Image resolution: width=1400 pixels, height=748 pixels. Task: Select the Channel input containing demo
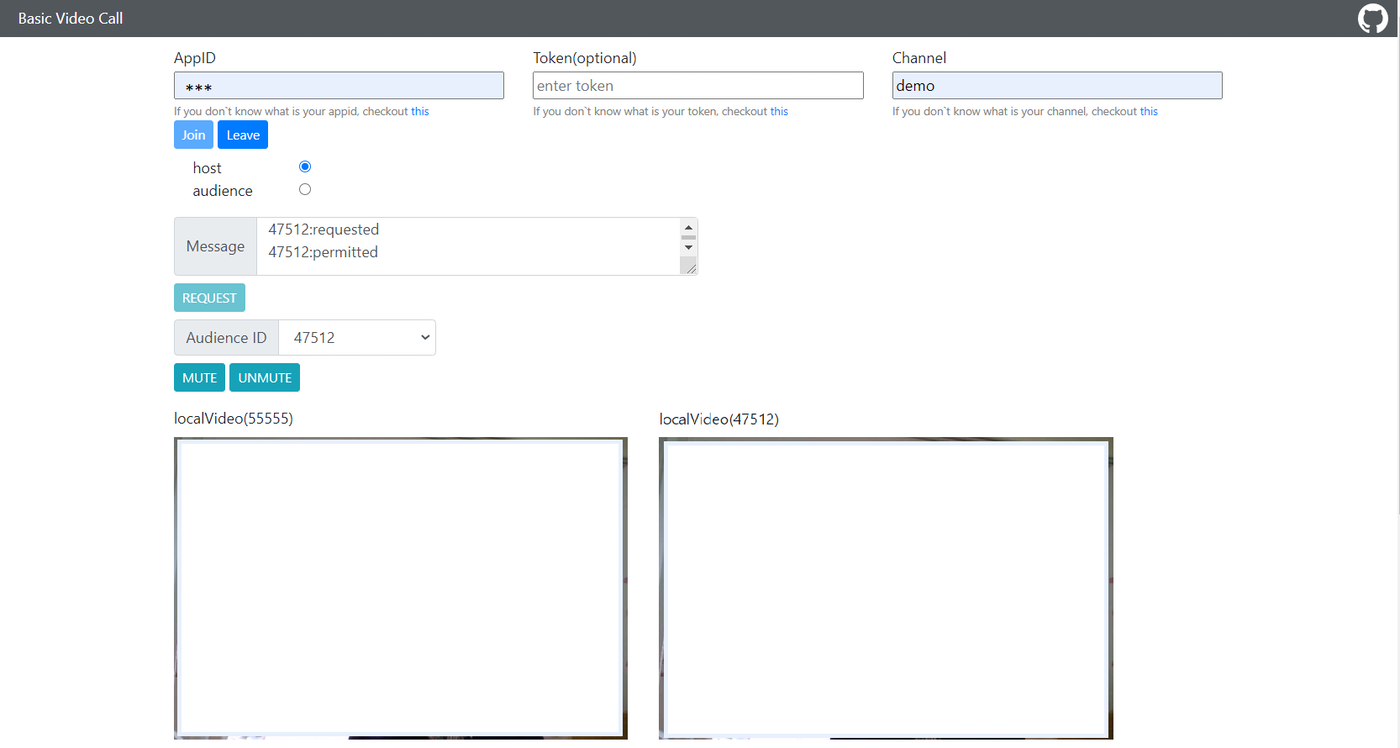coord(1057,86)
